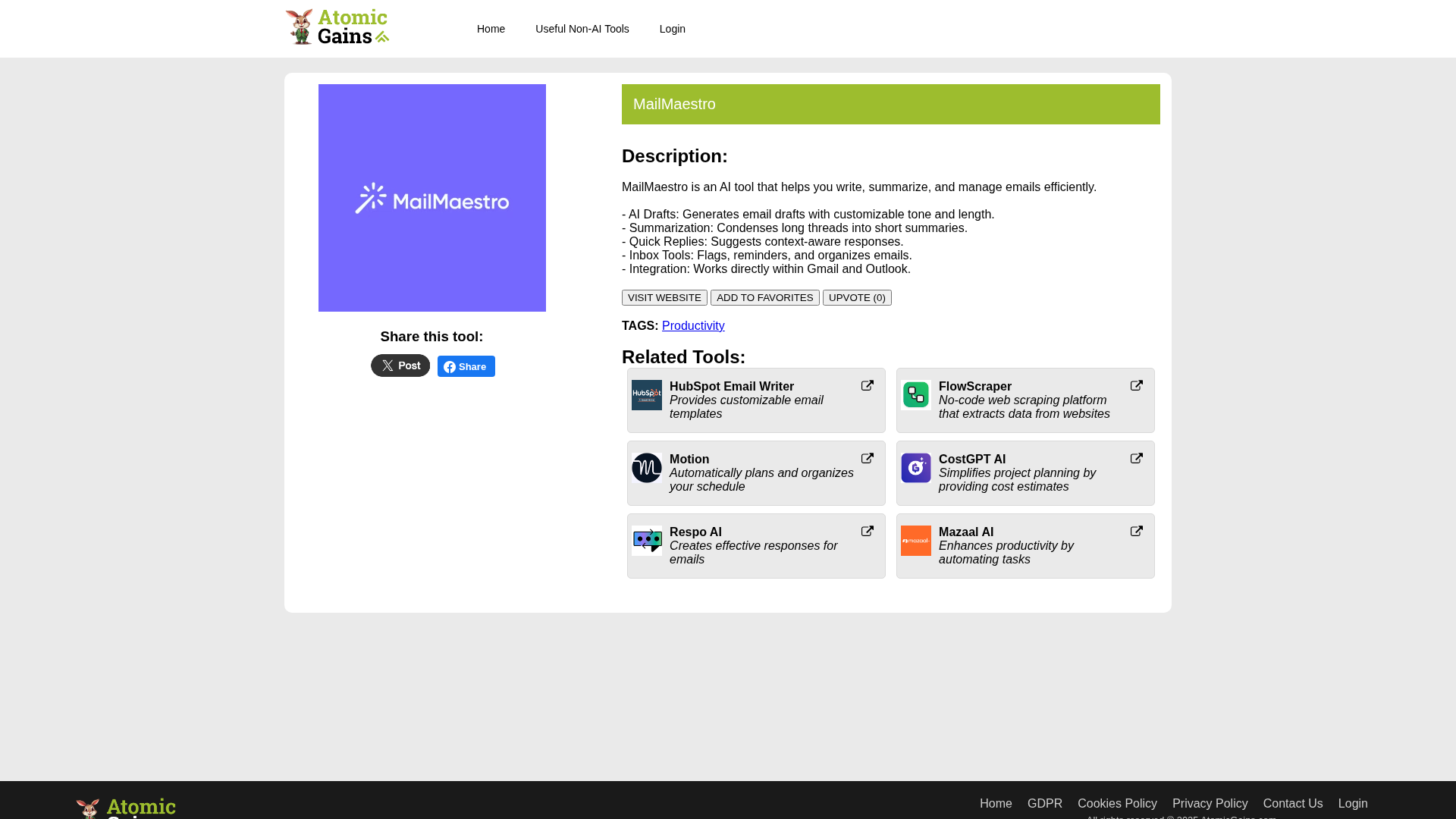
Task: Click the HubSpot logo thumbnail
Action: pyautogui.click(x=647, y=395)
